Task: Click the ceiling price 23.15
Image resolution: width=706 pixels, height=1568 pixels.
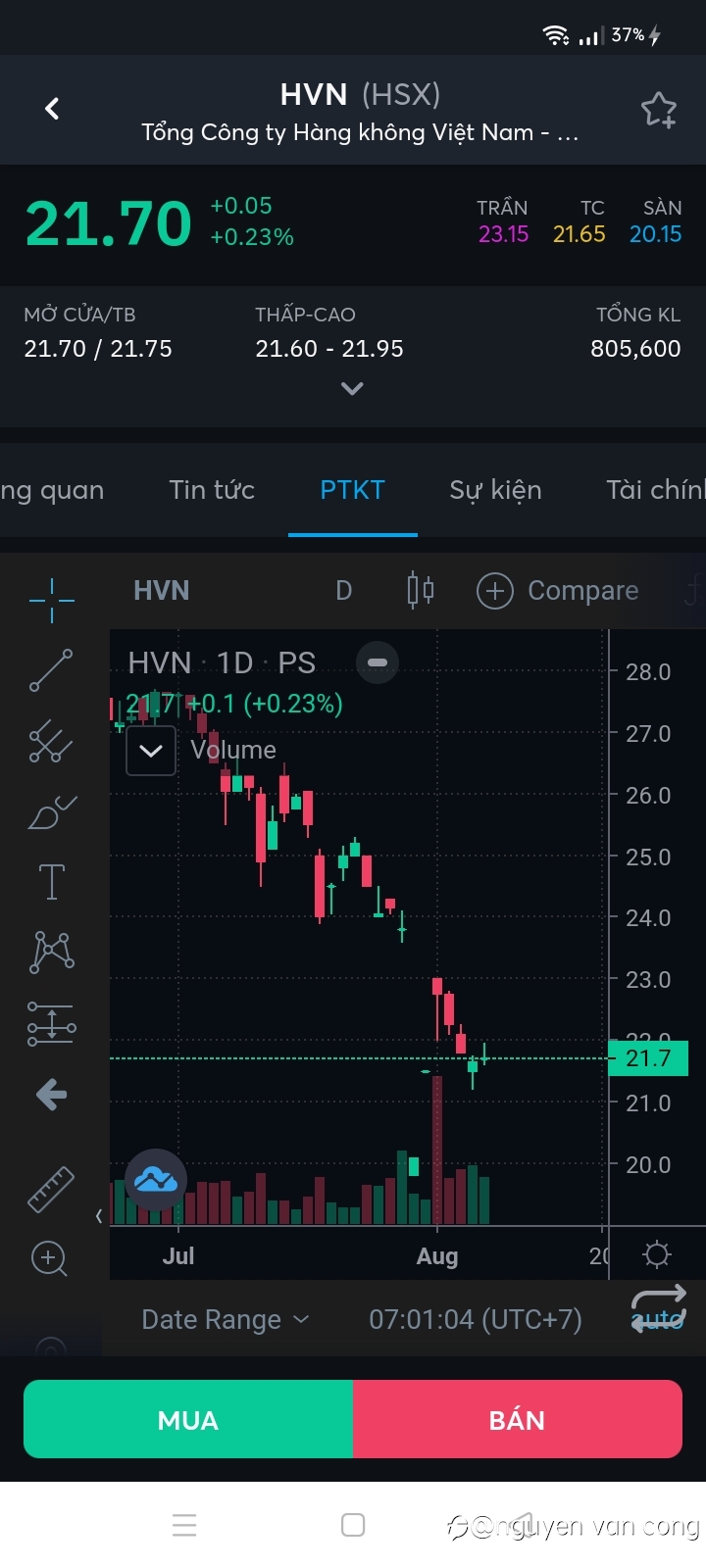Action: [x=503, y=234]
